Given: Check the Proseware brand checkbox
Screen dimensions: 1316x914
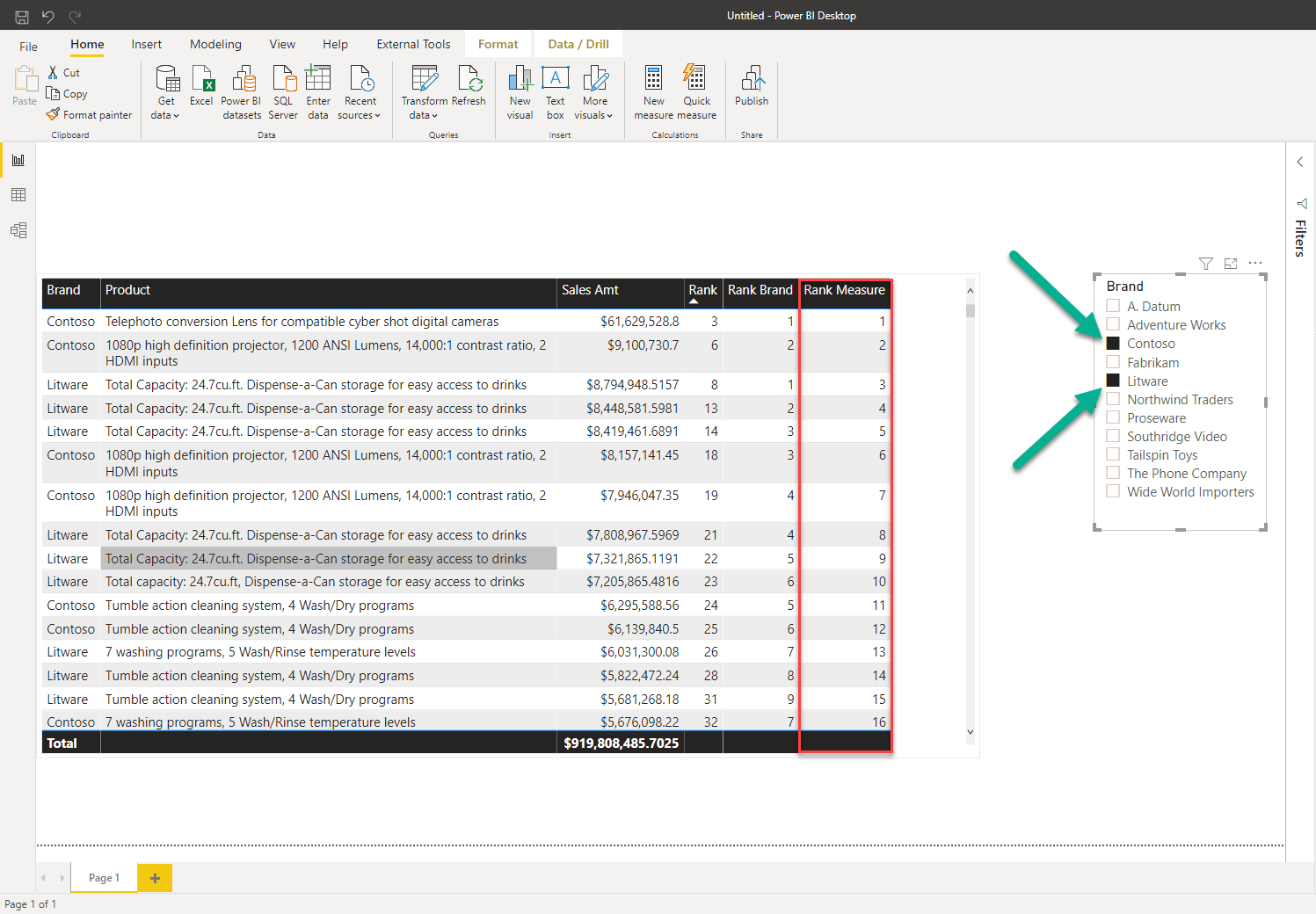Looking at the screenshot, I should [1113, 417].
